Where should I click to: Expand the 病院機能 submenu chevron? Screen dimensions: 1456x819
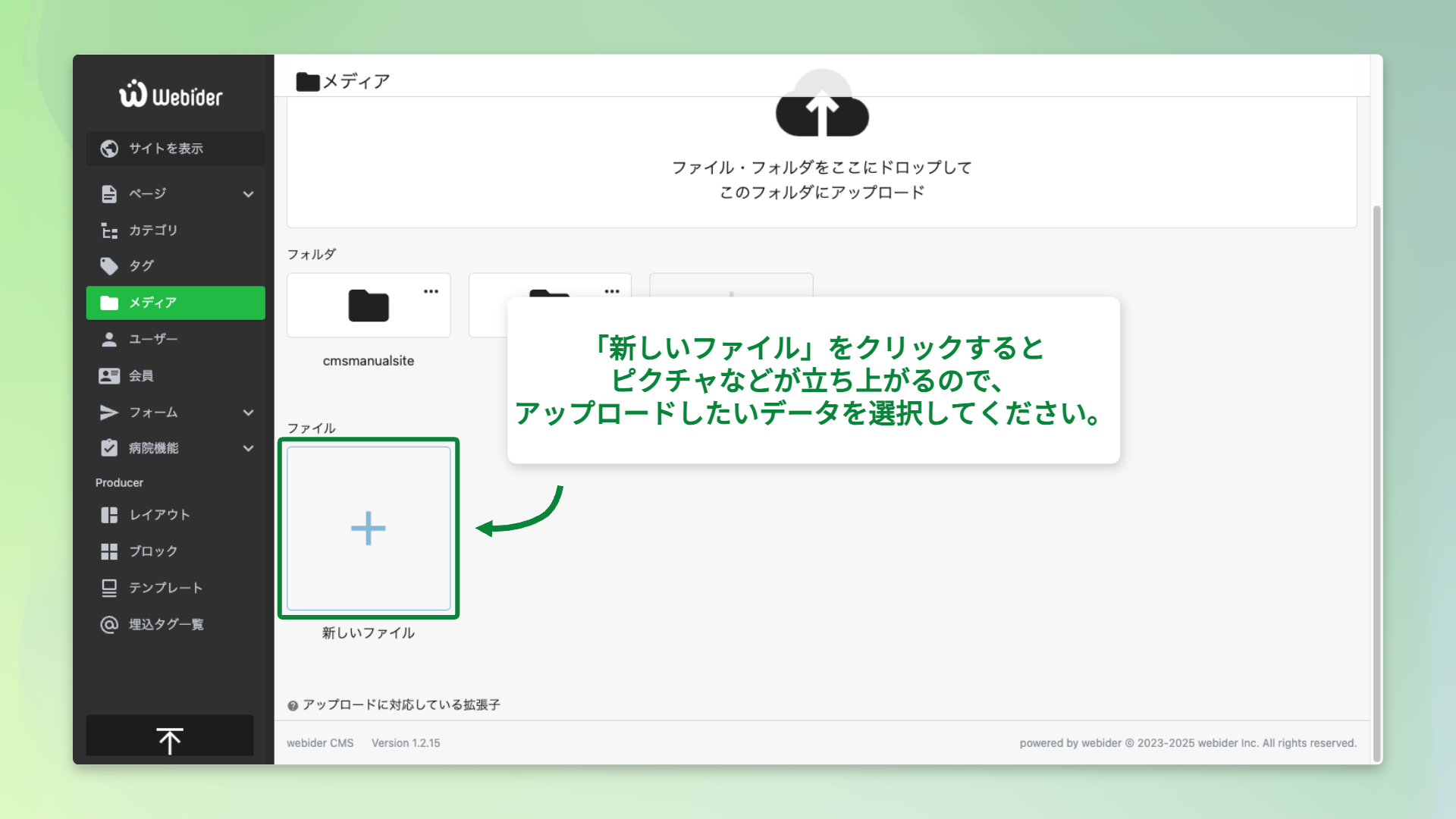click(x=248, y=448)
